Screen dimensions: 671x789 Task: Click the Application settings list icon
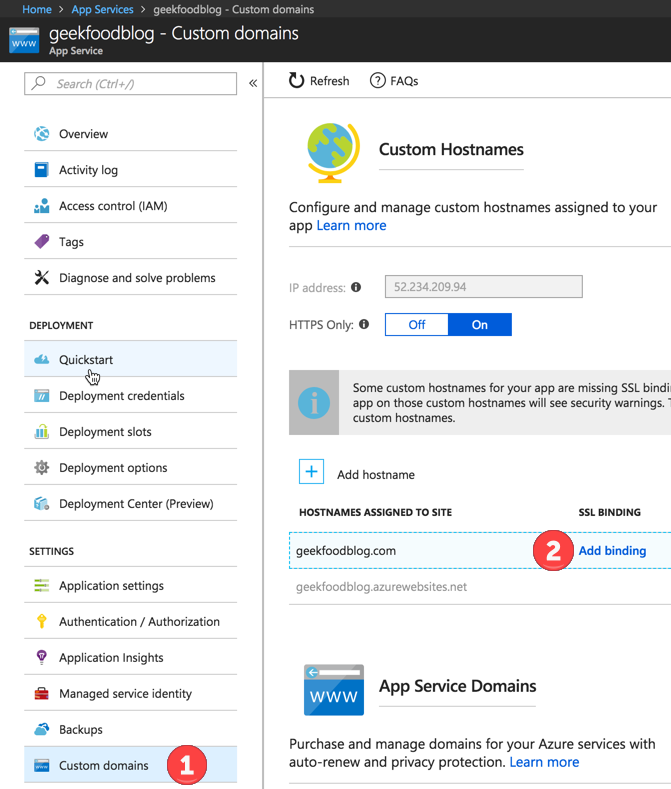click(x=41, y=585)
